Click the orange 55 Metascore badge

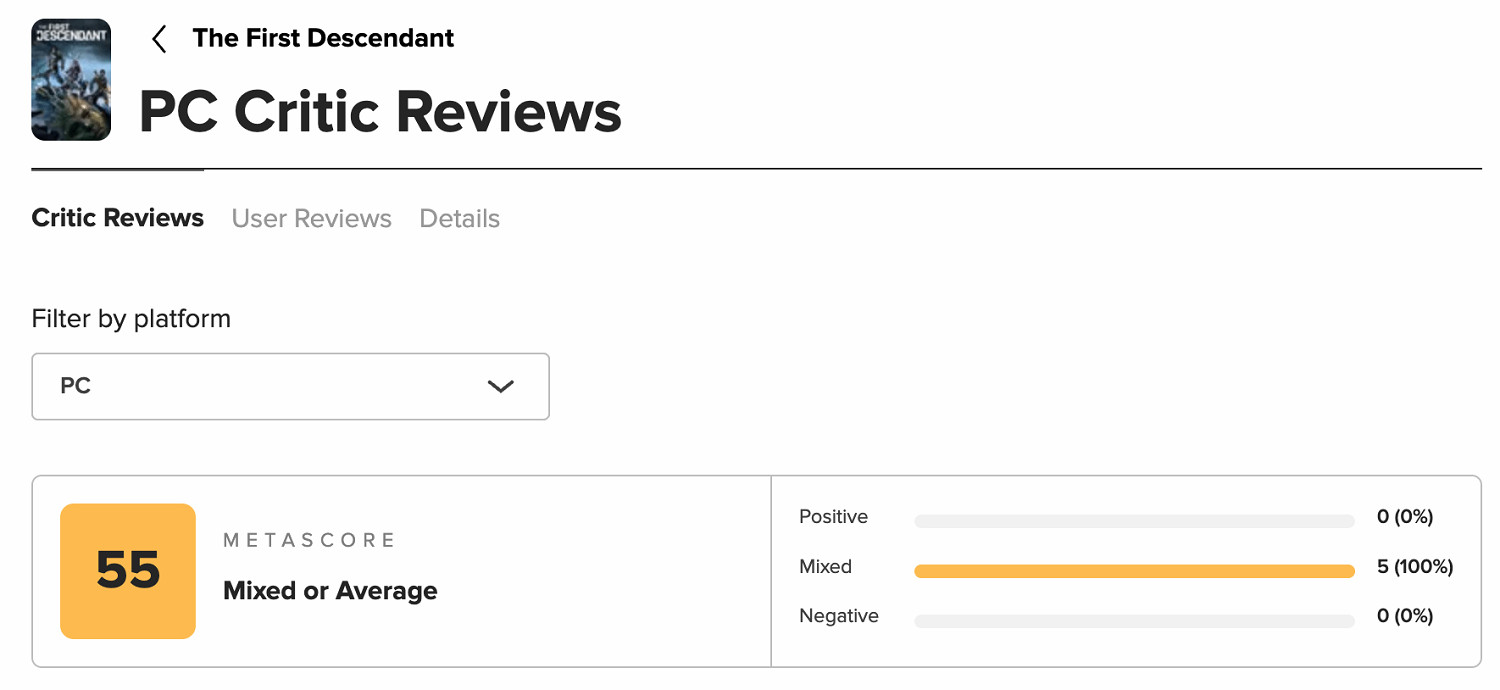coord(128,571)
